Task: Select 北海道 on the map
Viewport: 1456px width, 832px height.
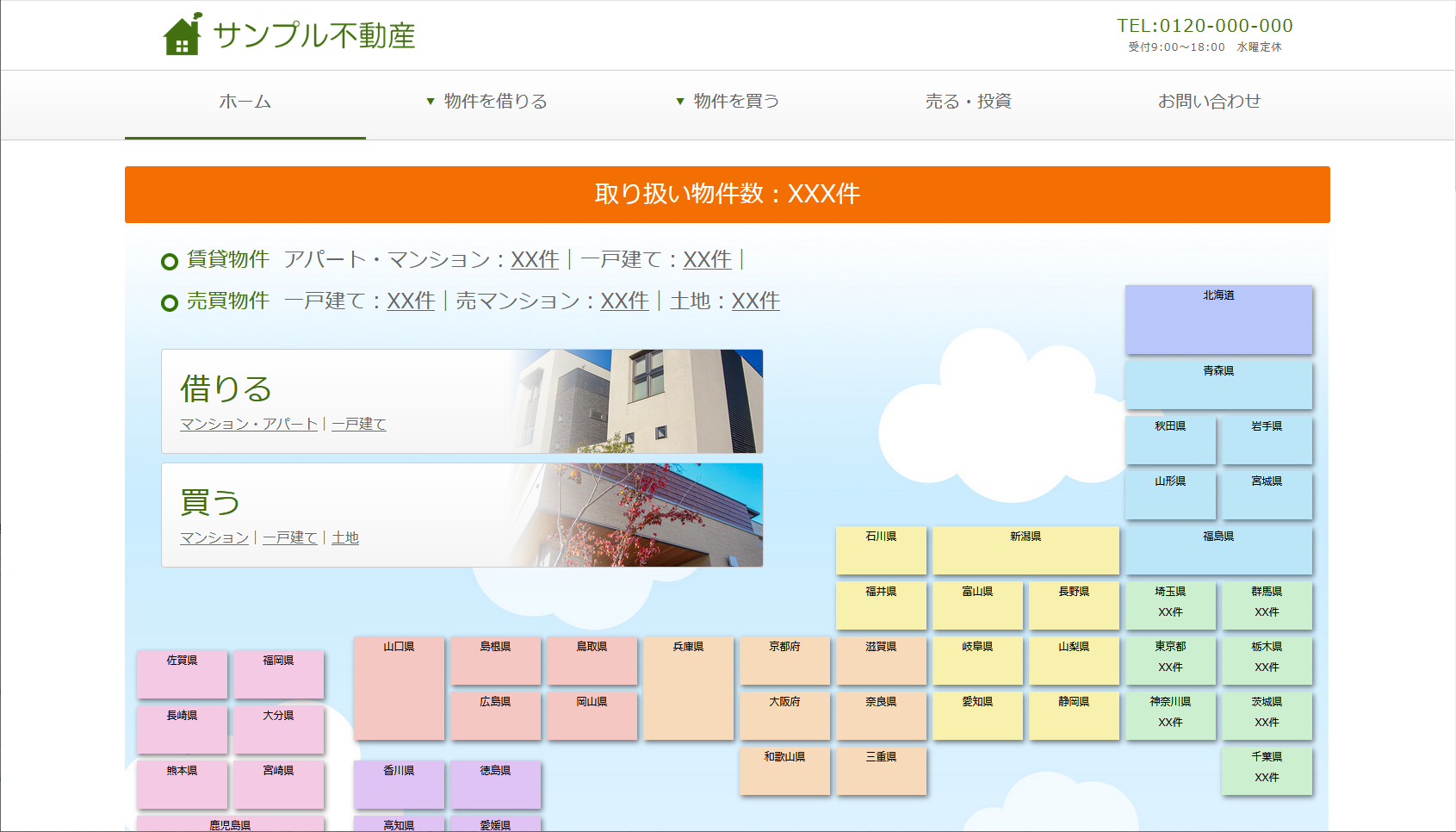Action: point(1218,320)
